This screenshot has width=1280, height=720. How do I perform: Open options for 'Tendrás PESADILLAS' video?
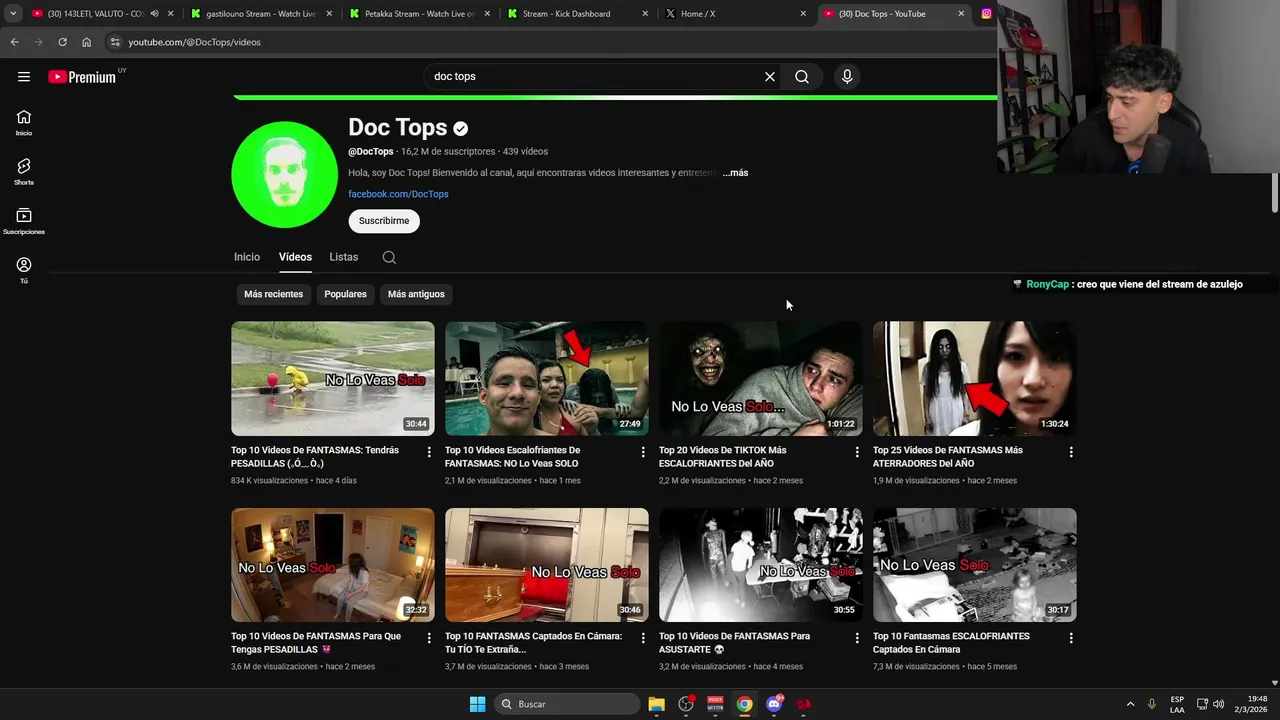pos(429,452)
